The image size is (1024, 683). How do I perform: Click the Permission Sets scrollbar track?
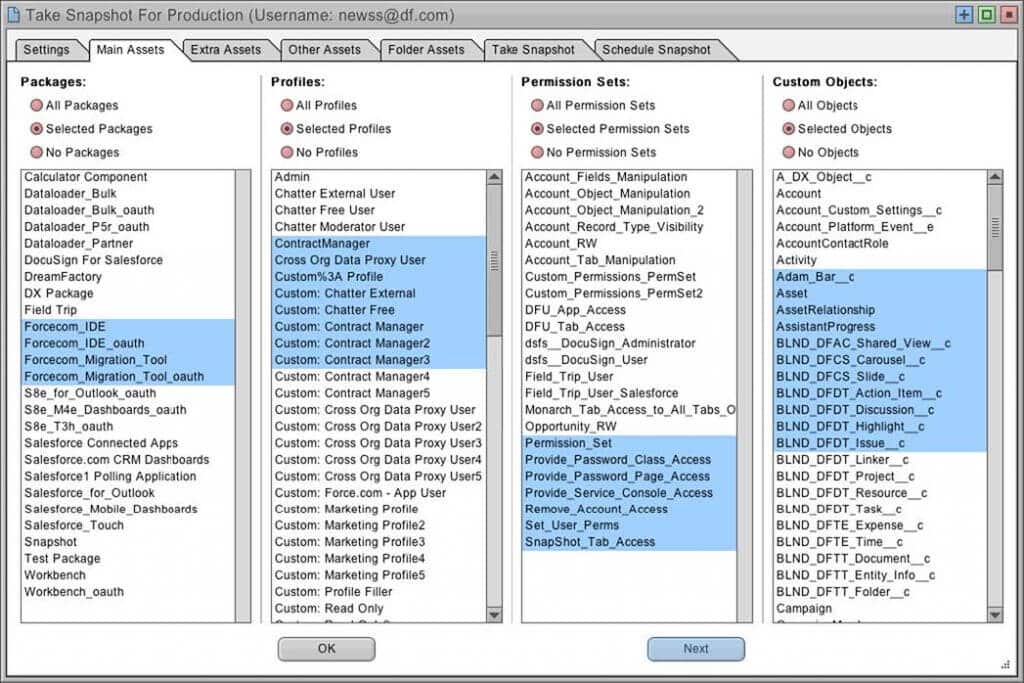pyautogui.click(x=744, y=396)
